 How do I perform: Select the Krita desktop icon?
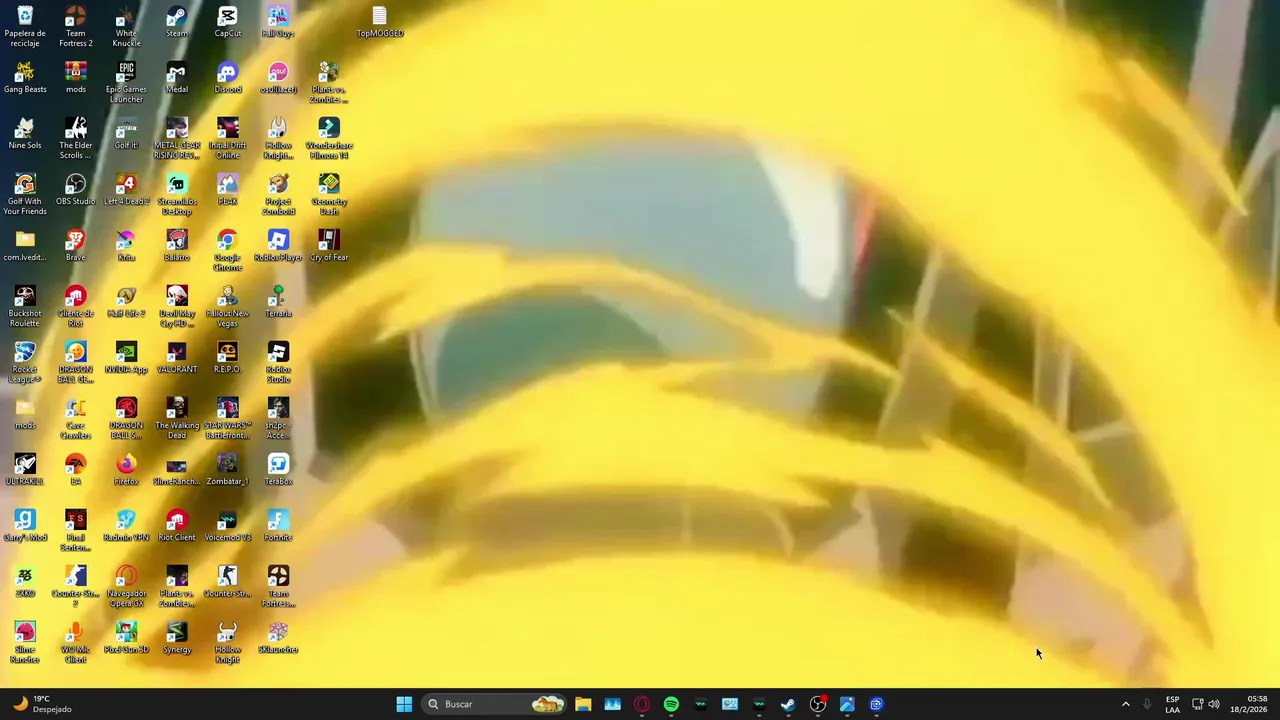[126, 246]
